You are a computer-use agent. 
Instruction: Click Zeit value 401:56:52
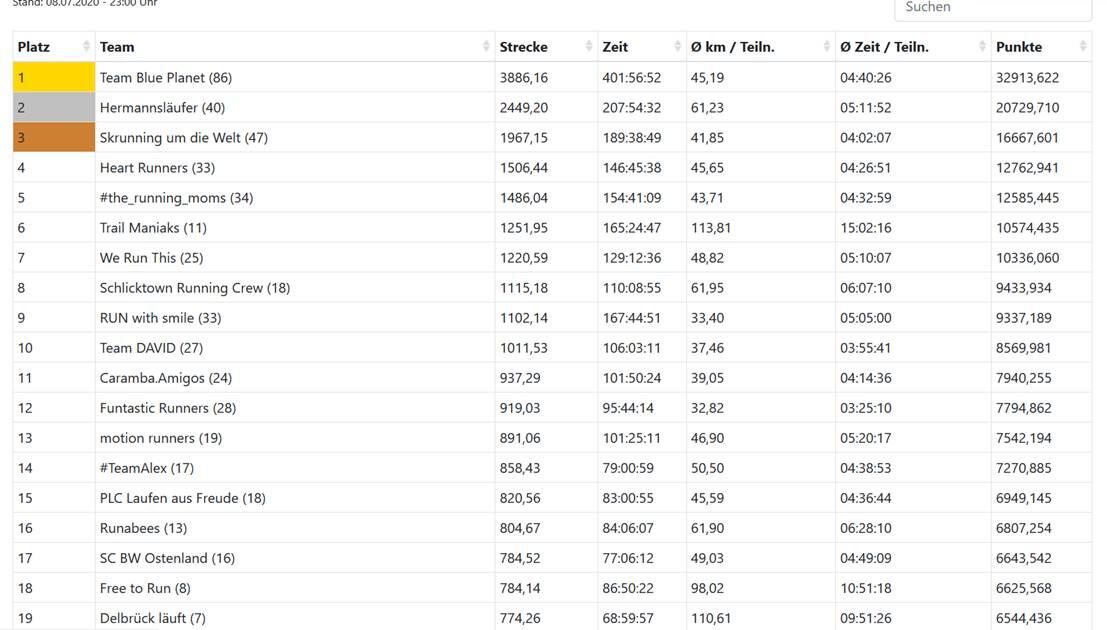tap(631, 77)
